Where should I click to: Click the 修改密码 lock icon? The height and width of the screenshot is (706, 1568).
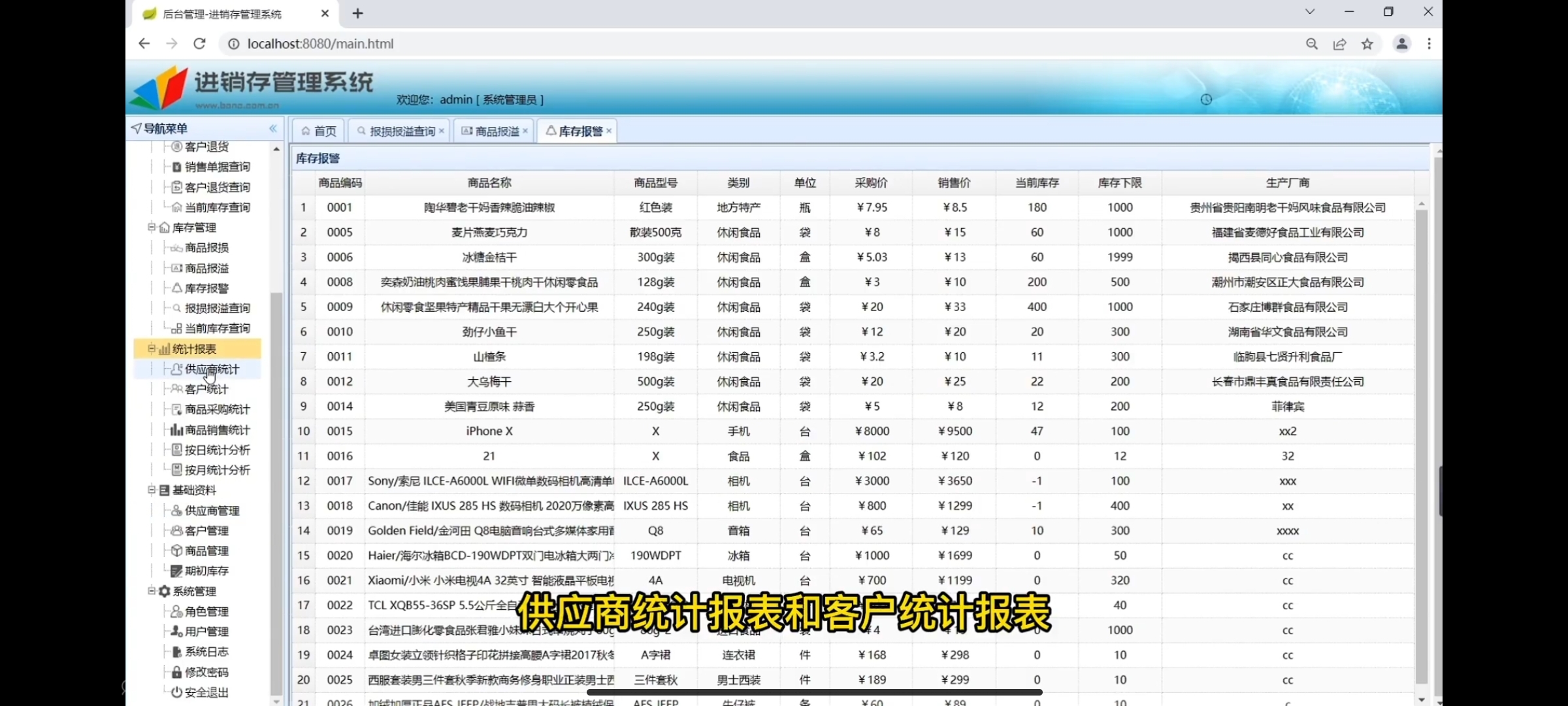coord(176,672)
